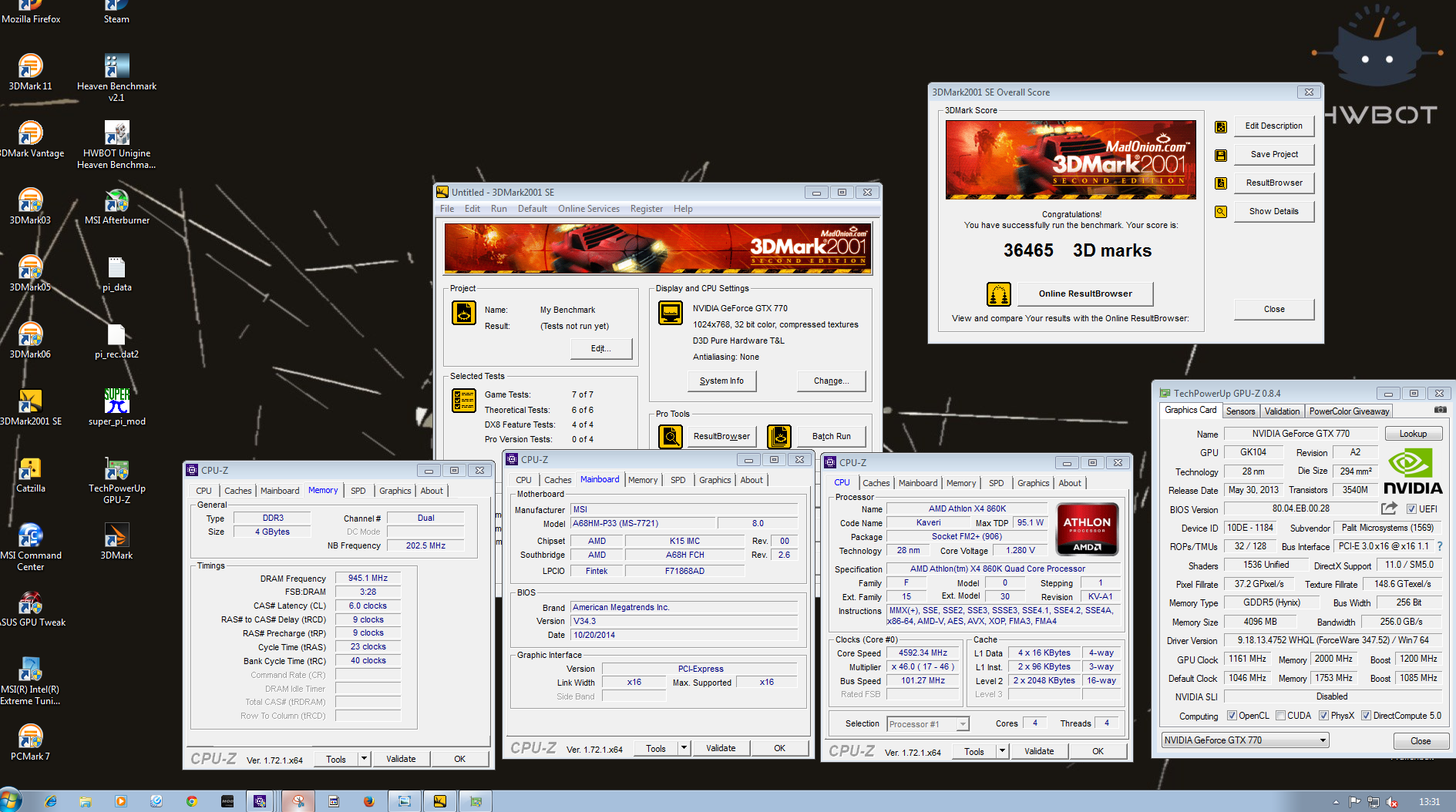This screenshot has height=812, width=1456.
Task: Open Chrome from the taskbar
Action: click(x=191, y=801)
